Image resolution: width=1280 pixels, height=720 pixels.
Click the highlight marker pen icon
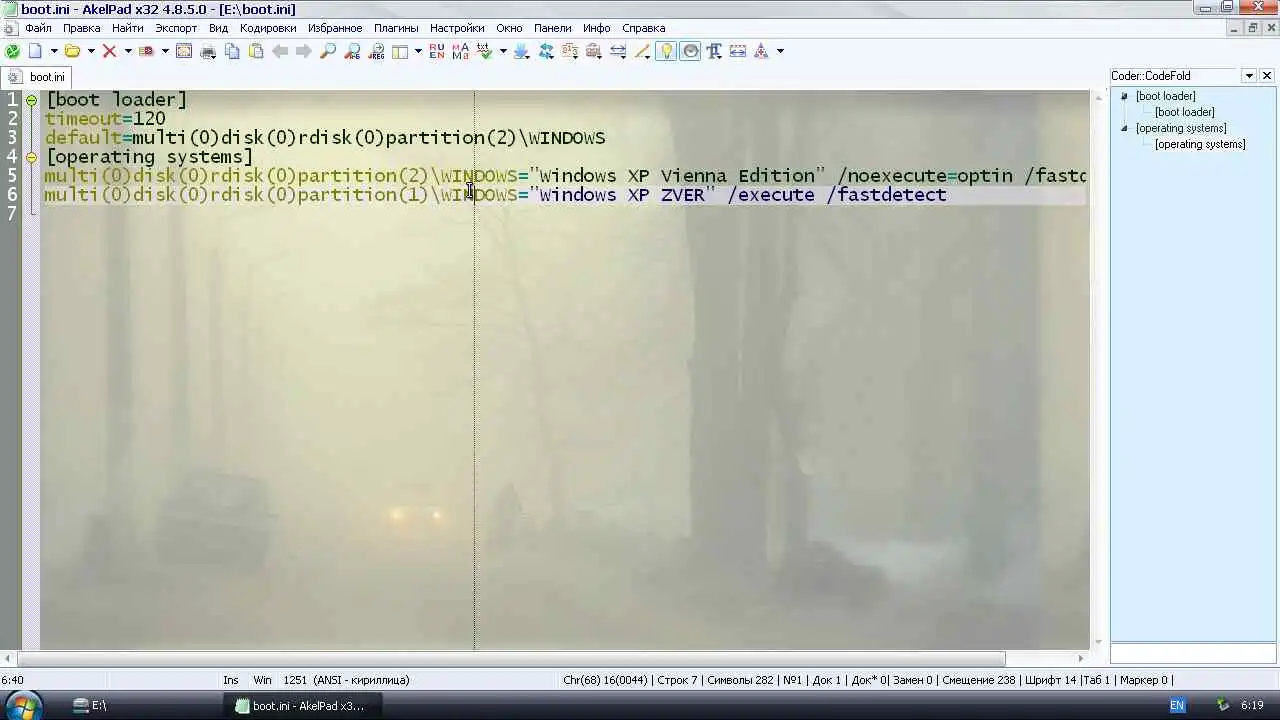[643, 51]
